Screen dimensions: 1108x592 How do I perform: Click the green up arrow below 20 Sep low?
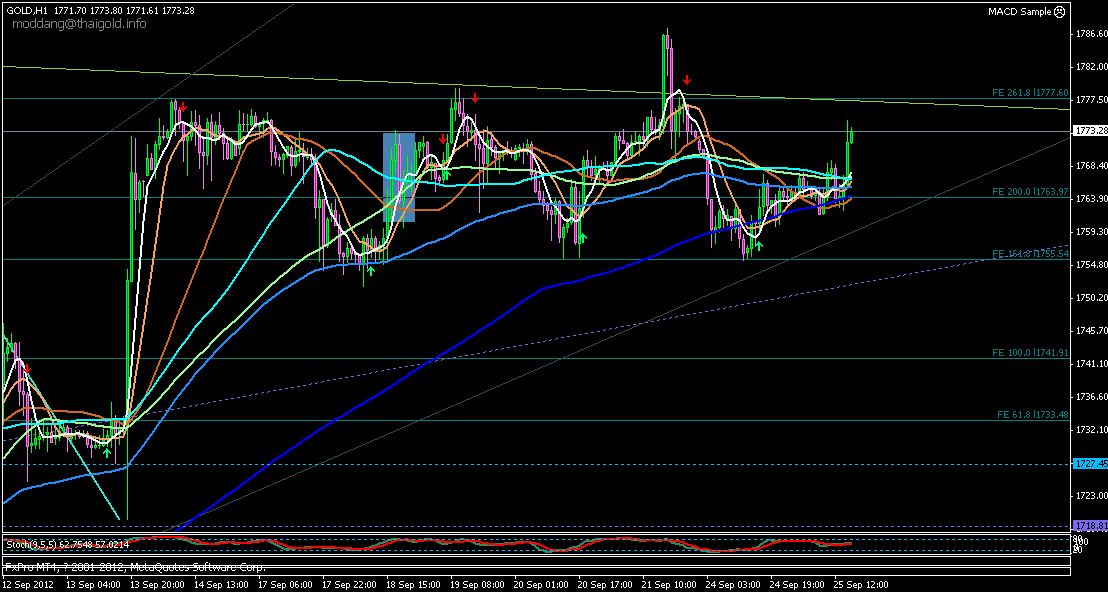click(x=581, y=237)
